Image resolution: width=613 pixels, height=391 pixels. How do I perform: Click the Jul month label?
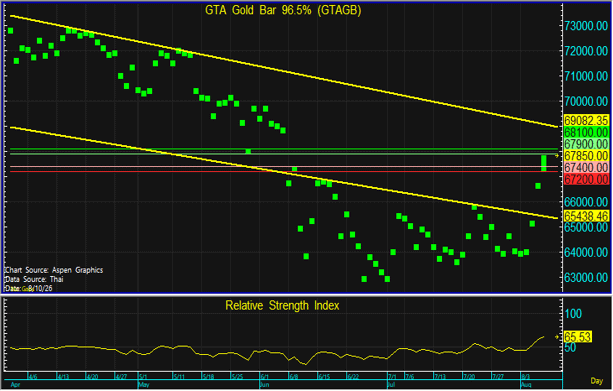point(392,385)
